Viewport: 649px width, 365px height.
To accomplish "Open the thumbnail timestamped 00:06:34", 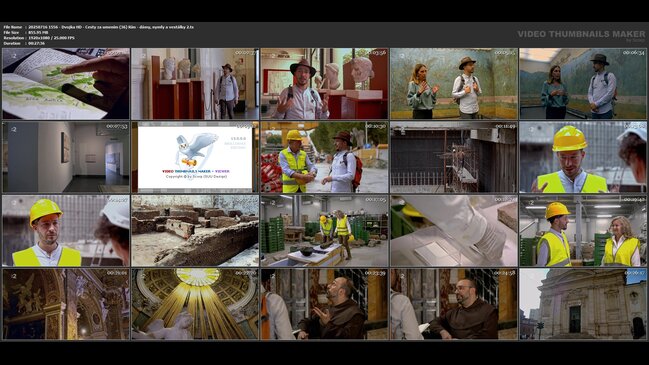I will click(x=583, y=84).
